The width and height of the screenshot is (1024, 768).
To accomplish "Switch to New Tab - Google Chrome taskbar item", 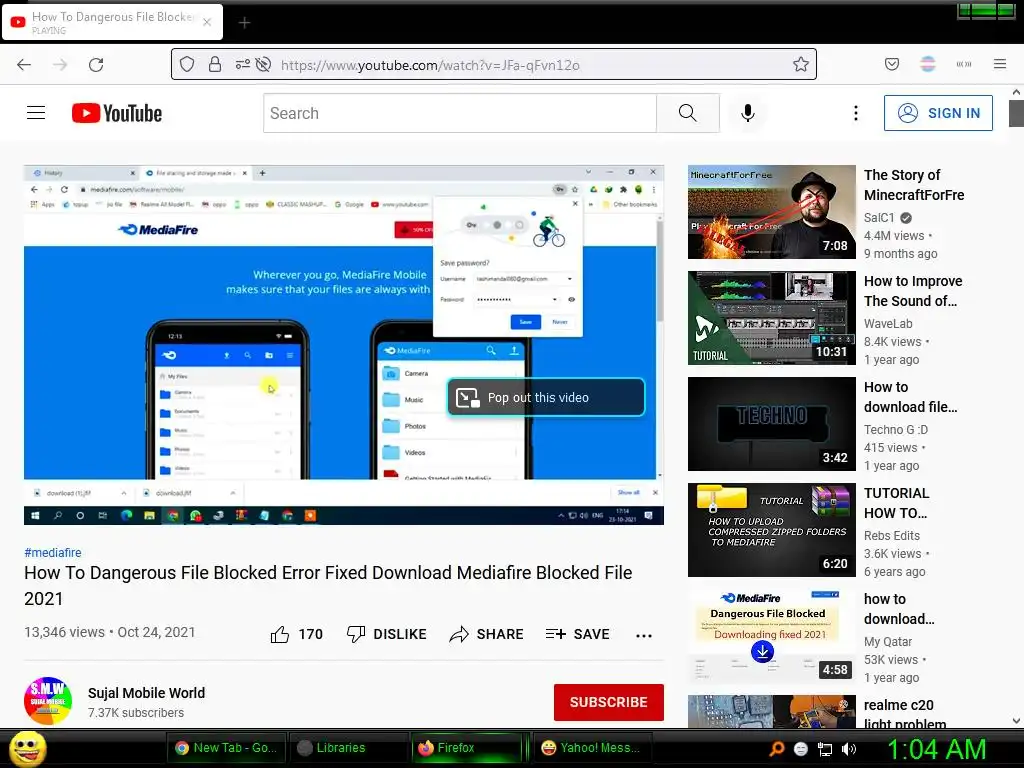I will tap(226, 748).
